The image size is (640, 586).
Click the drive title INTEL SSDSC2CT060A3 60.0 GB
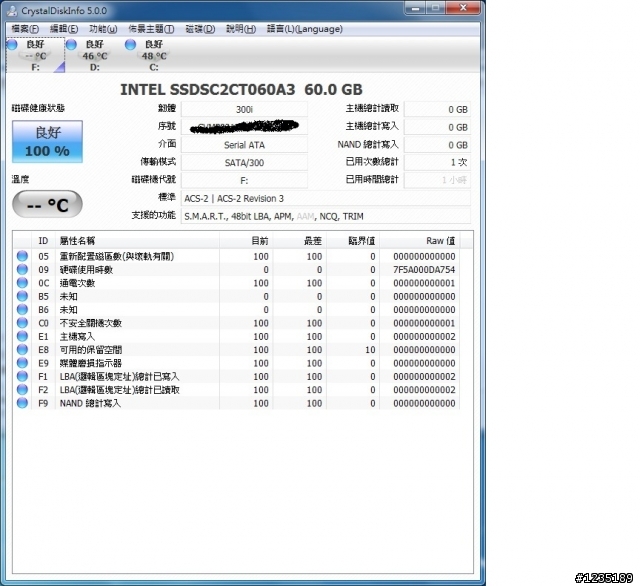241,89
